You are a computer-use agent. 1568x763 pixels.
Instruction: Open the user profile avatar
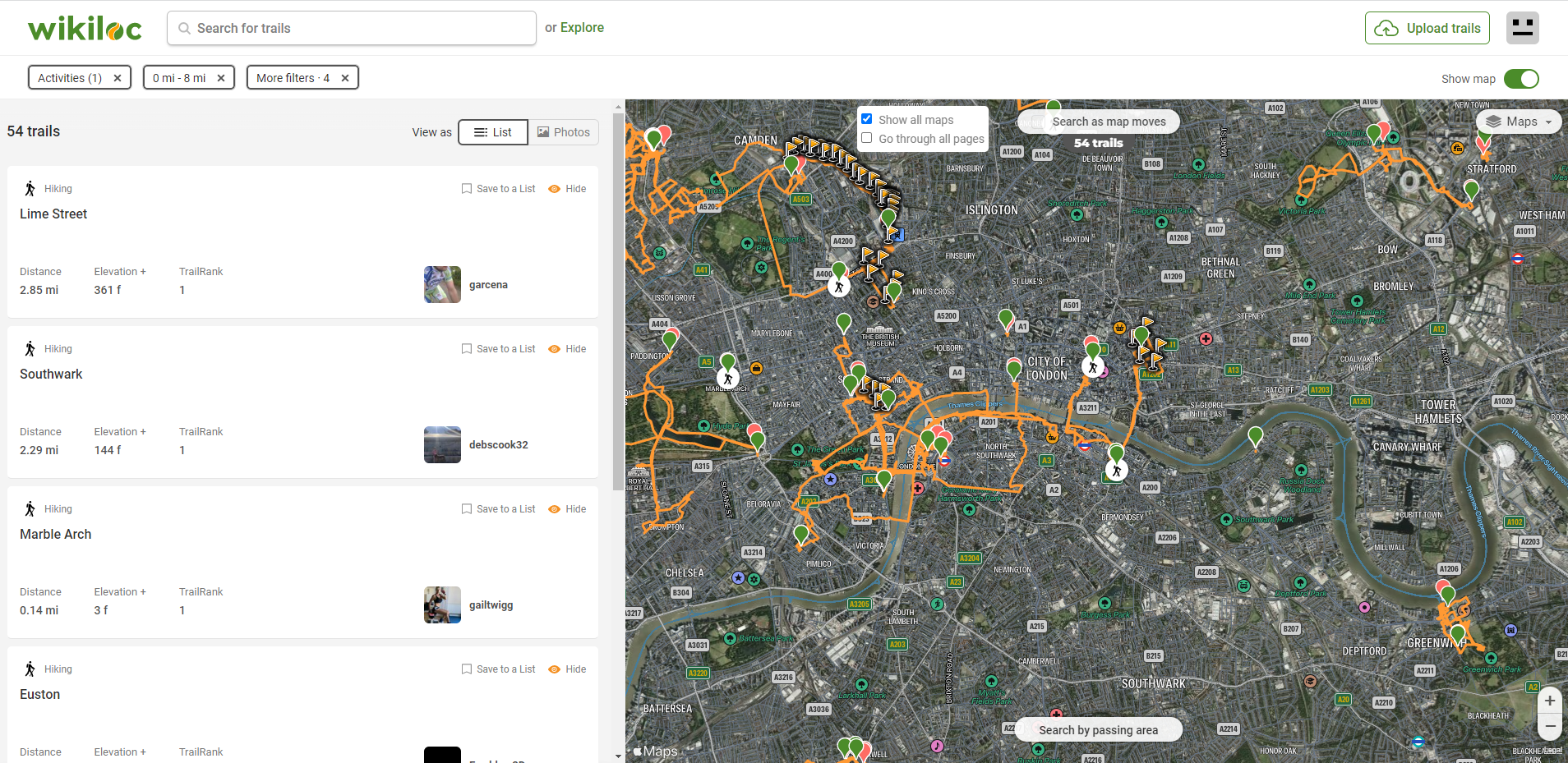point(1523,28)
